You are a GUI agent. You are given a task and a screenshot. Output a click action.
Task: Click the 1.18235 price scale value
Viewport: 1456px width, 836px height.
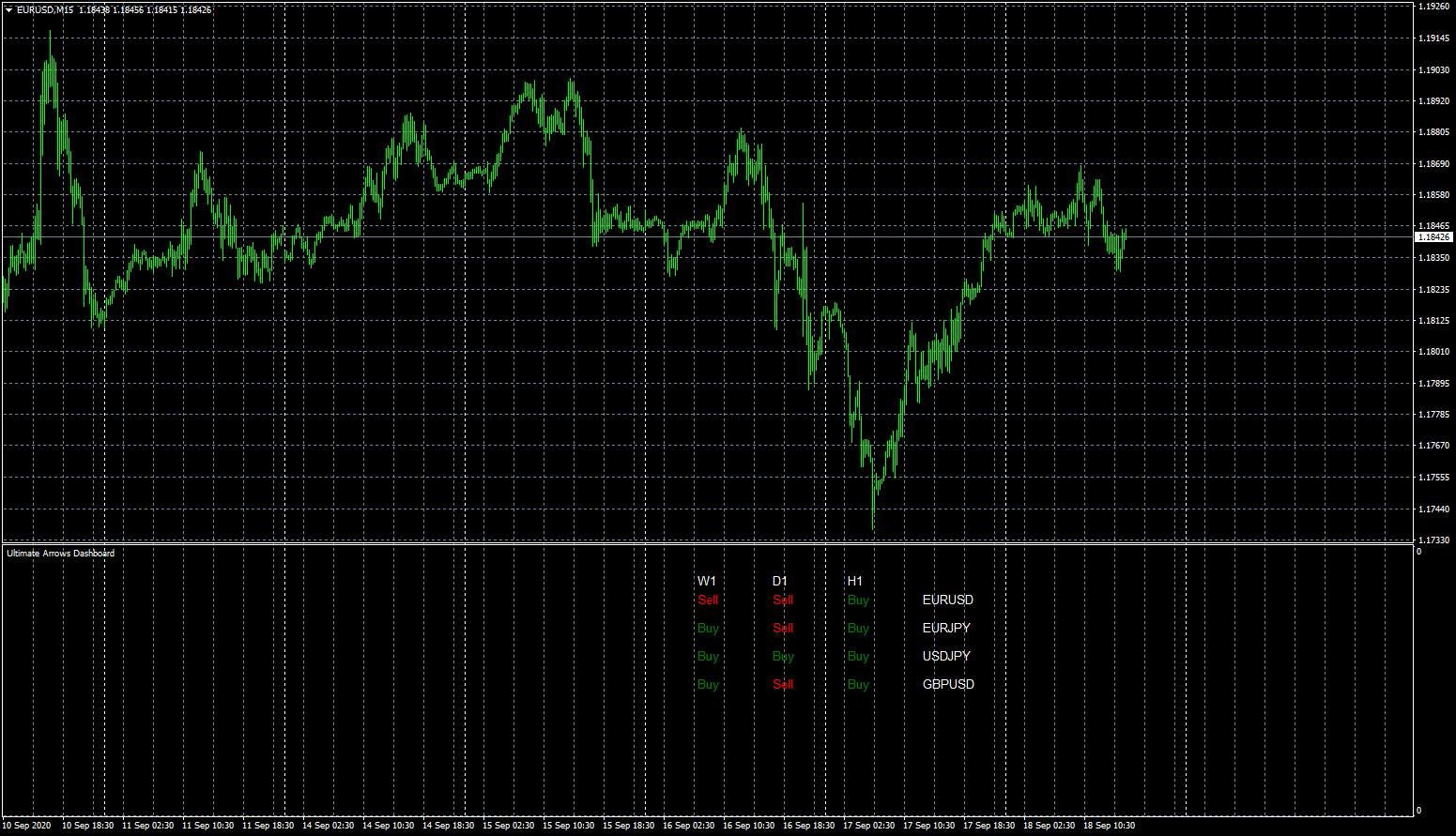1433,290
